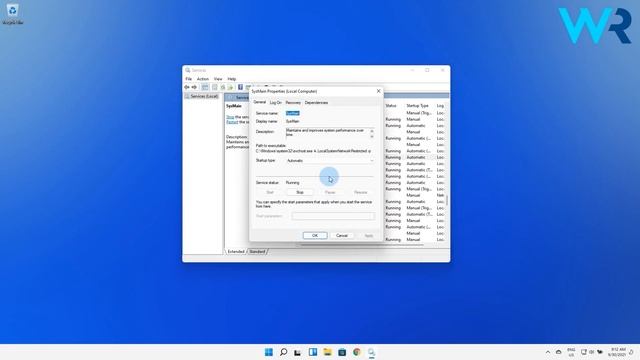
Task: Click the Export List toolbar icon
Action: [x=230, y=87]
